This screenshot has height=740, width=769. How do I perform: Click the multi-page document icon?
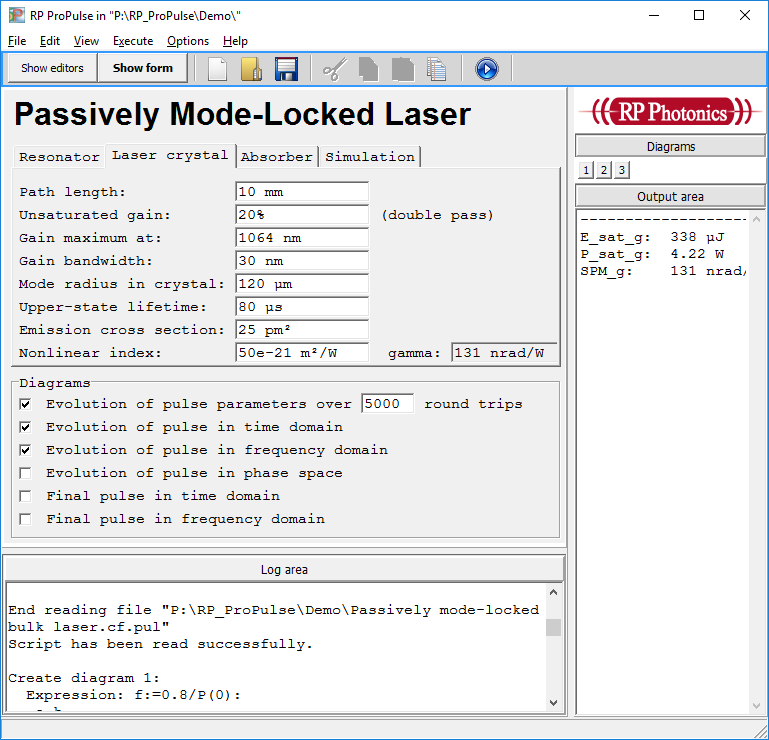[436, 69]
